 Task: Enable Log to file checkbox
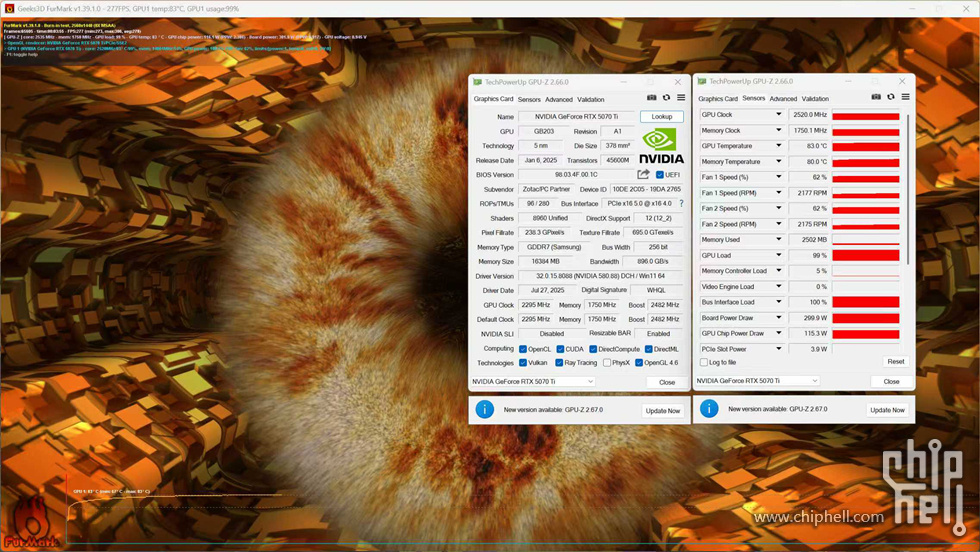[704, 362]
